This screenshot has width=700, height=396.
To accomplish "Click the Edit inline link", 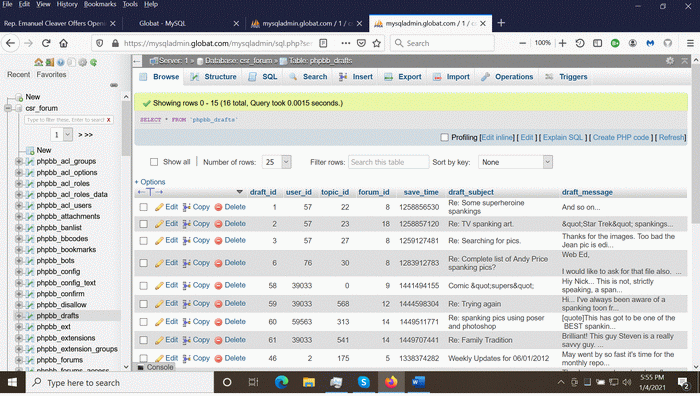I will tap(497, 138).
